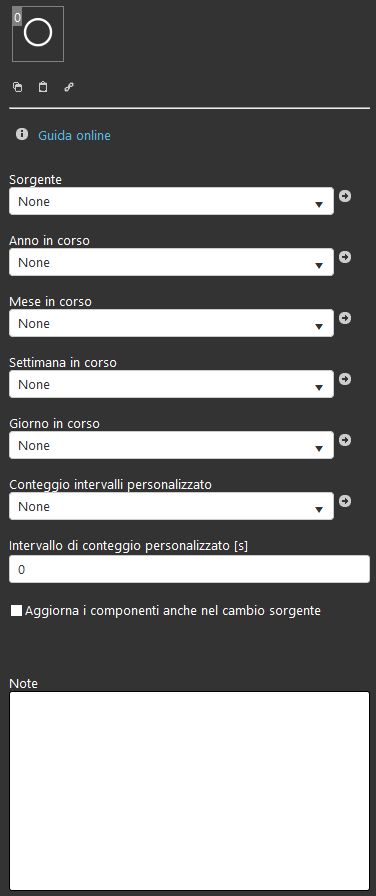Open the Giorno in corso dropdown
The image size is (376, 896).
click(171, 445)
